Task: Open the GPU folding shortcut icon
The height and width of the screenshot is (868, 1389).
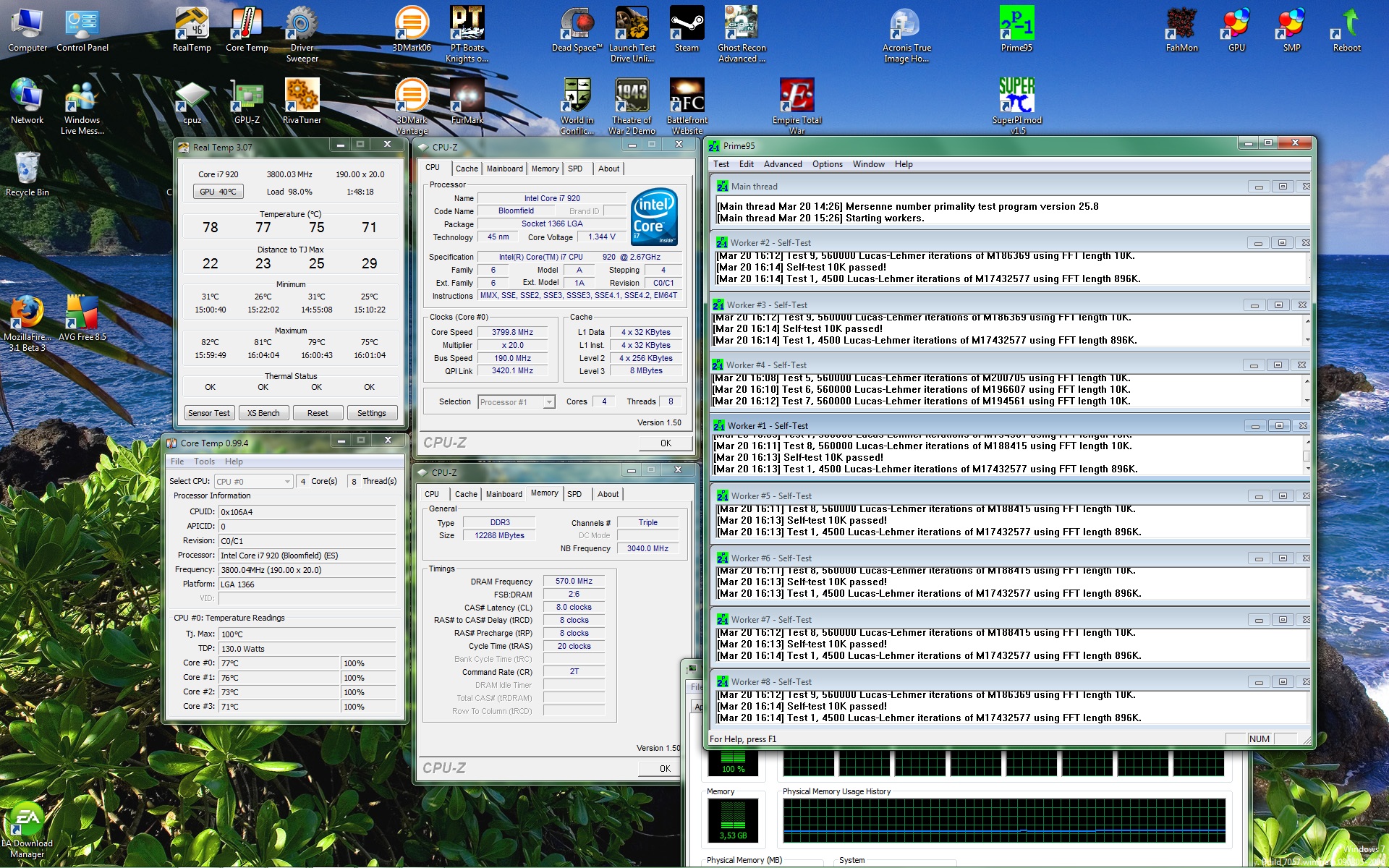Action: tap(1236, 29)
